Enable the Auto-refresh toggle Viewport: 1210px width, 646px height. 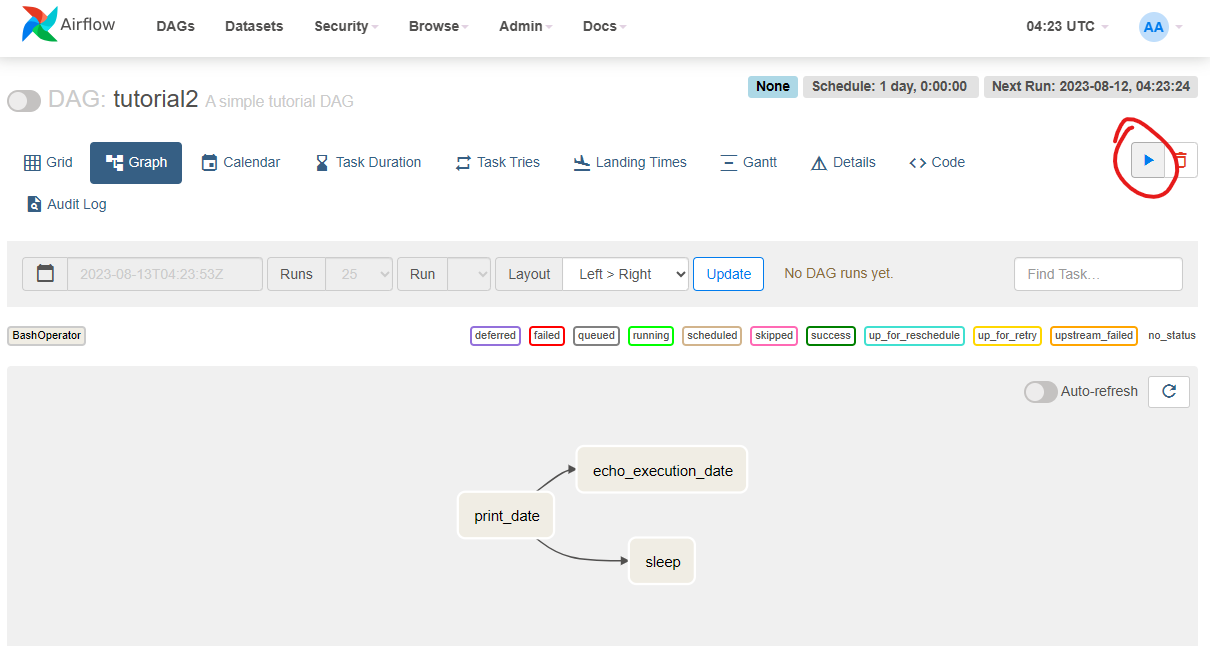click(x=1040, y=392)
